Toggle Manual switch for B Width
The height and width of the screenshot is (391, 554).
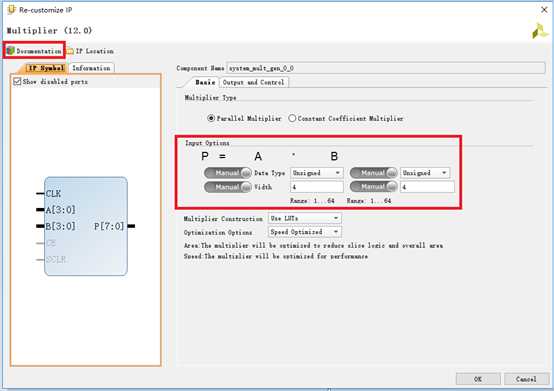(x=373, y=186)
